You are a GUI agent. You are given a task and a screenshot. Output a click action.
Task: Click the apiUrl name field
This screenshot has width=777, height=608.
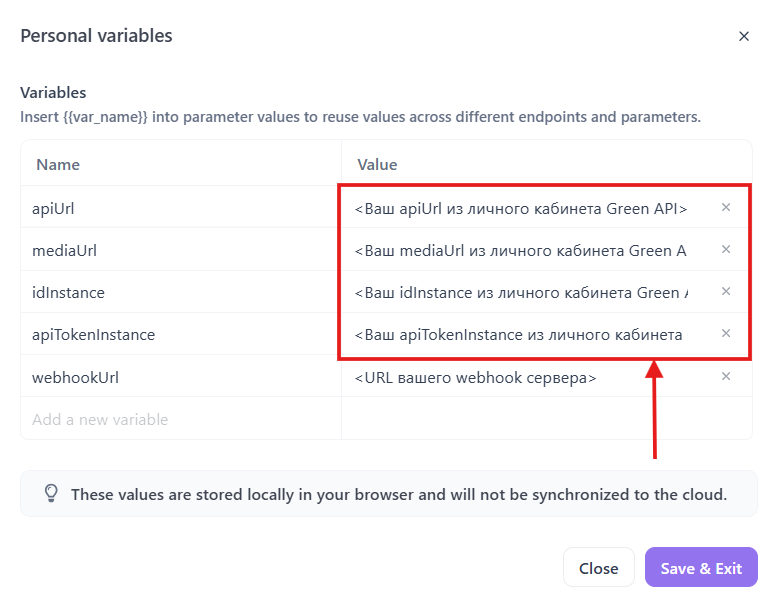pyautogui.click(x=180, y=209)
